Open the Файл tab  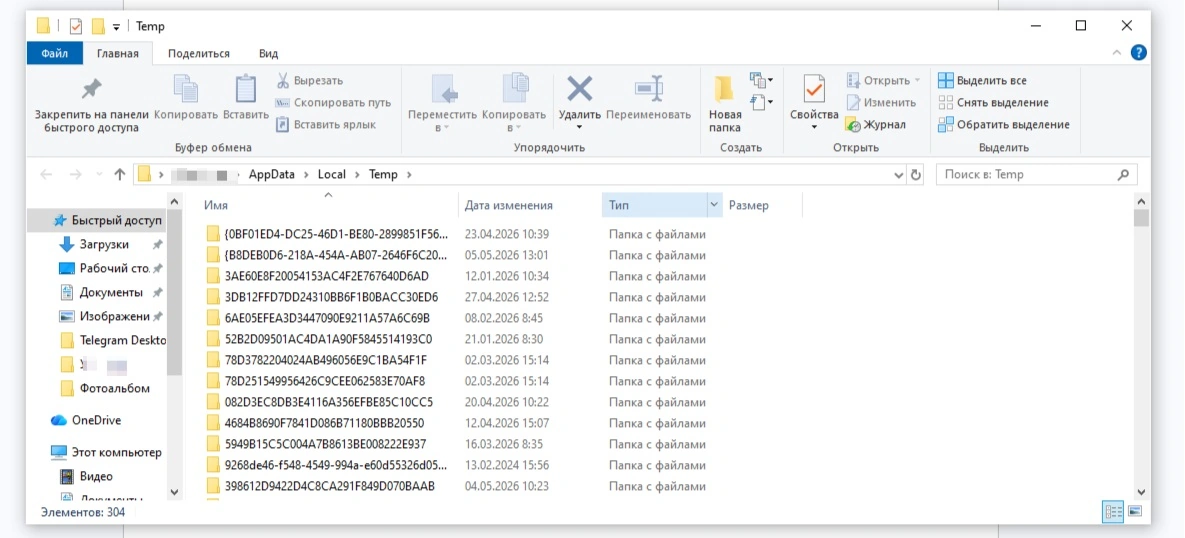point(54,54)
